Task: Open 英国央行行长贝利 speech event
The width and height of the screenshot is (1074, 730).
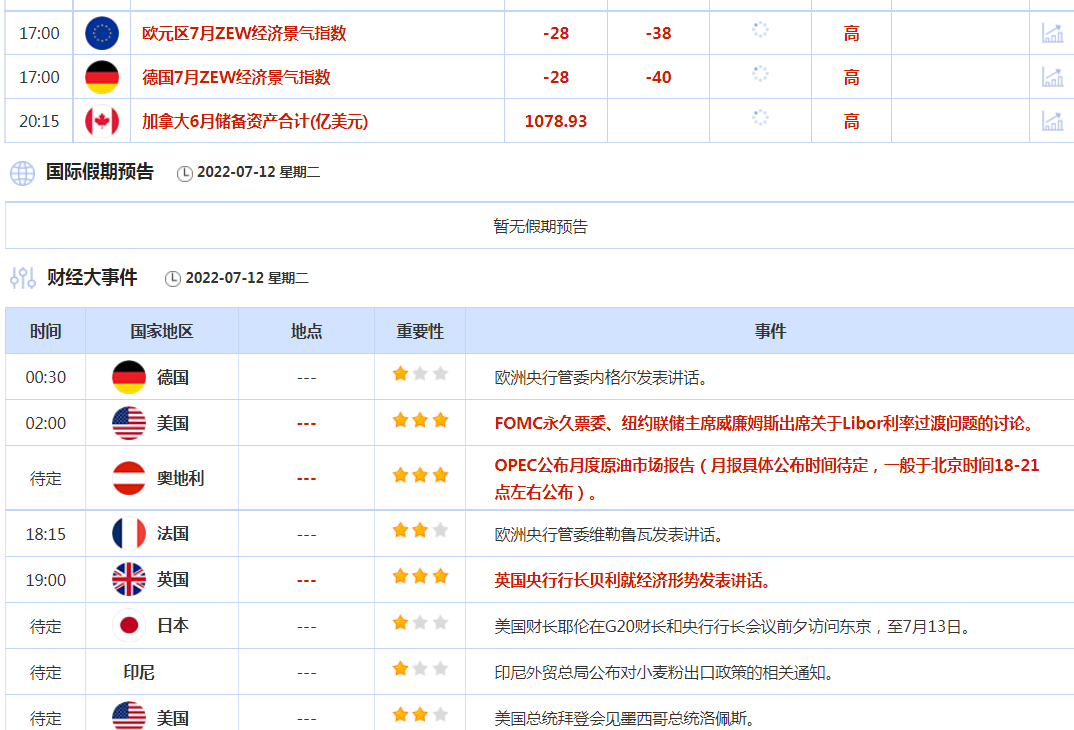Action: [632, 580]
